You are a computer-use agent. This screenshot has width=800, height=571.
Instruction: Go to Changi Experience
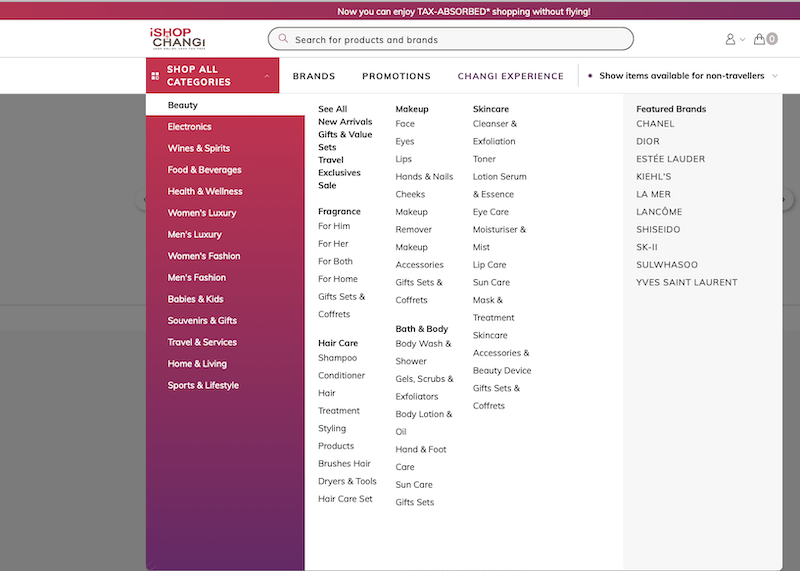pos(510,76)
